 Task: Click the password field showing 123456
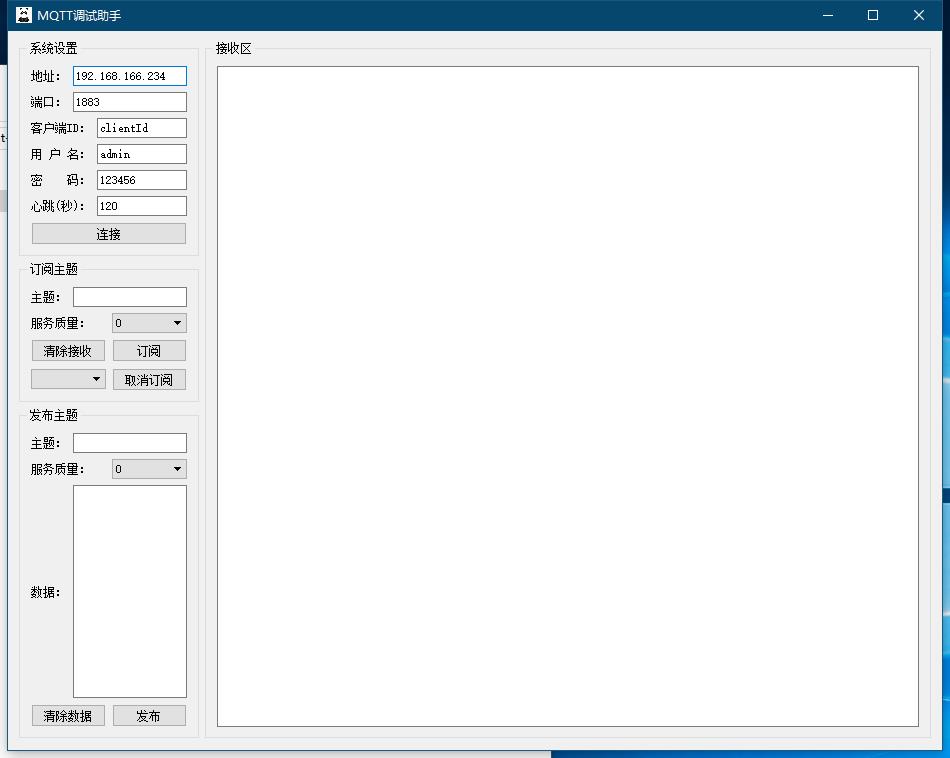pos(142,180)
